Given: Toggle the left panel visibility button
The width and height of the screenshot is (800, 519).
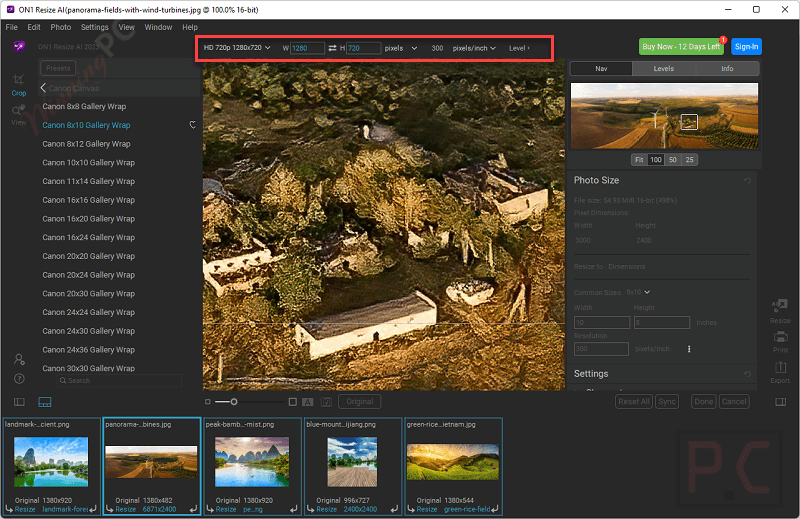Looking at the screenshot, I should click(19, 402).
